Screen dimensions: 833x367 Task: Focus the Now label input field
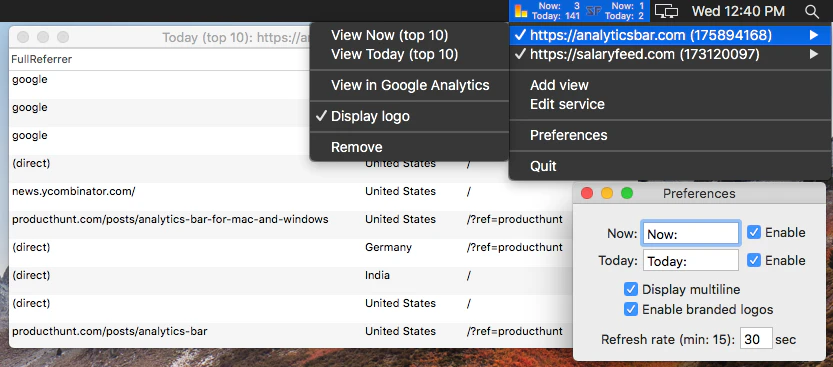coord(691,233)
